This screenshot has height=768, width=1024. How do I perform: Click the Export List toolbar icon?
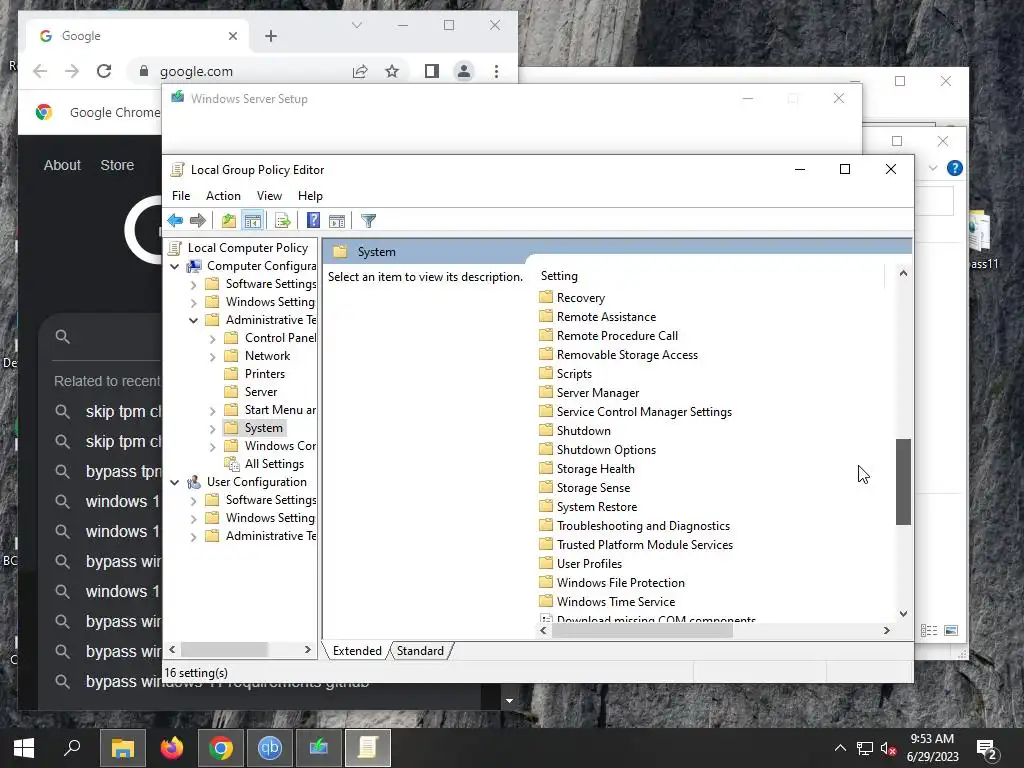282,221
